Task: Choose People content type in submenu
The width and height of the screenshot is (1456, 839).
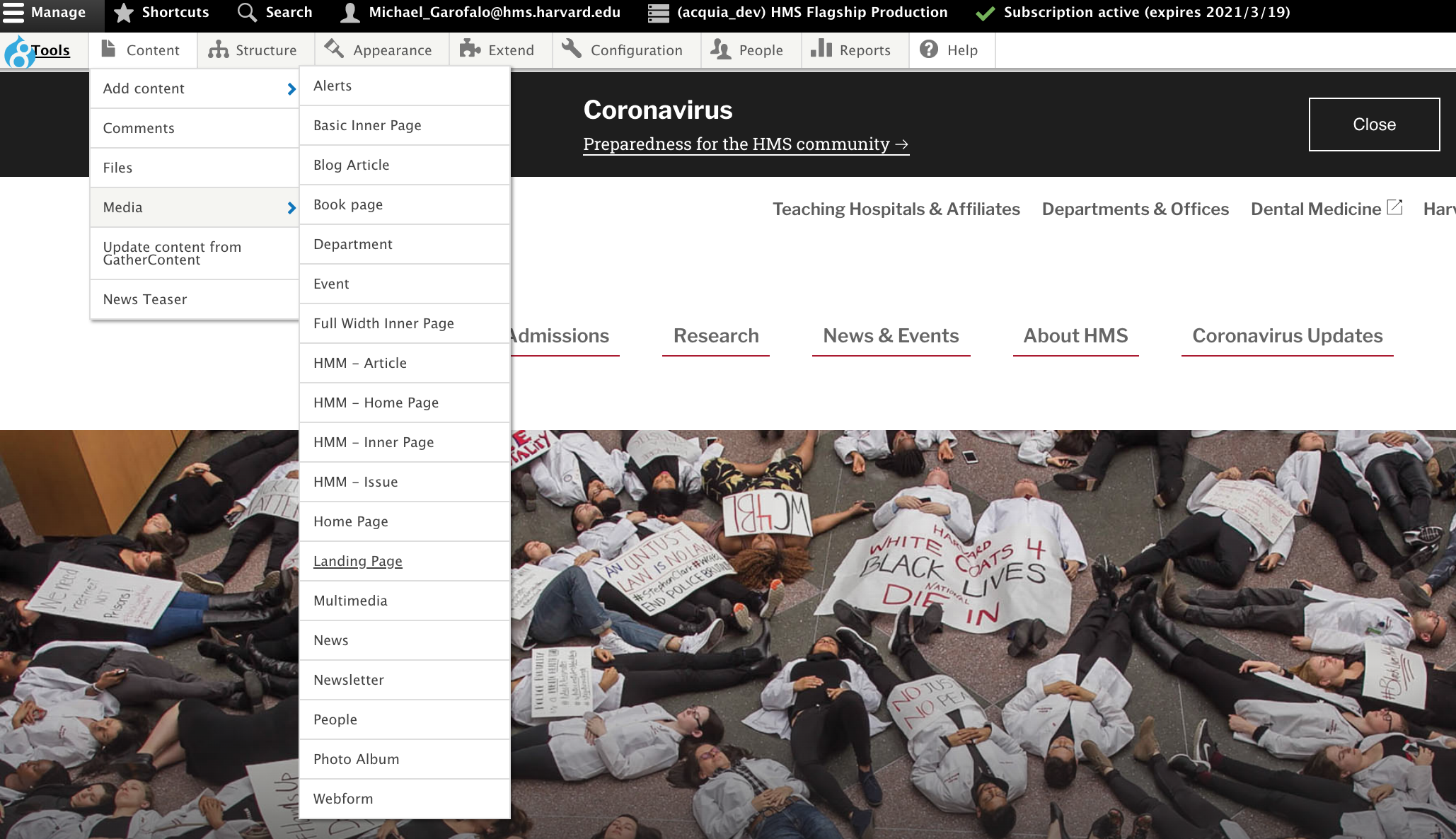Action: pos(405,719)
